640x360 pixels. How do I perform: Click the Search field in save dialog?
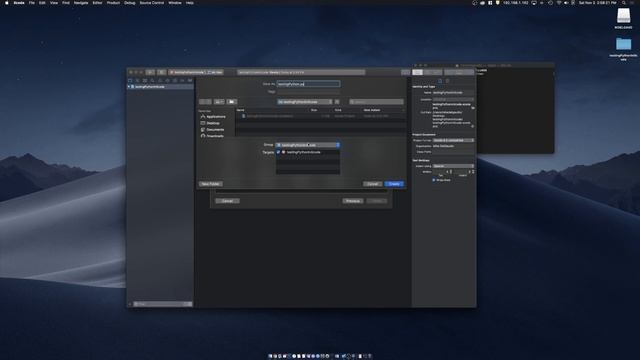[376, 102]
